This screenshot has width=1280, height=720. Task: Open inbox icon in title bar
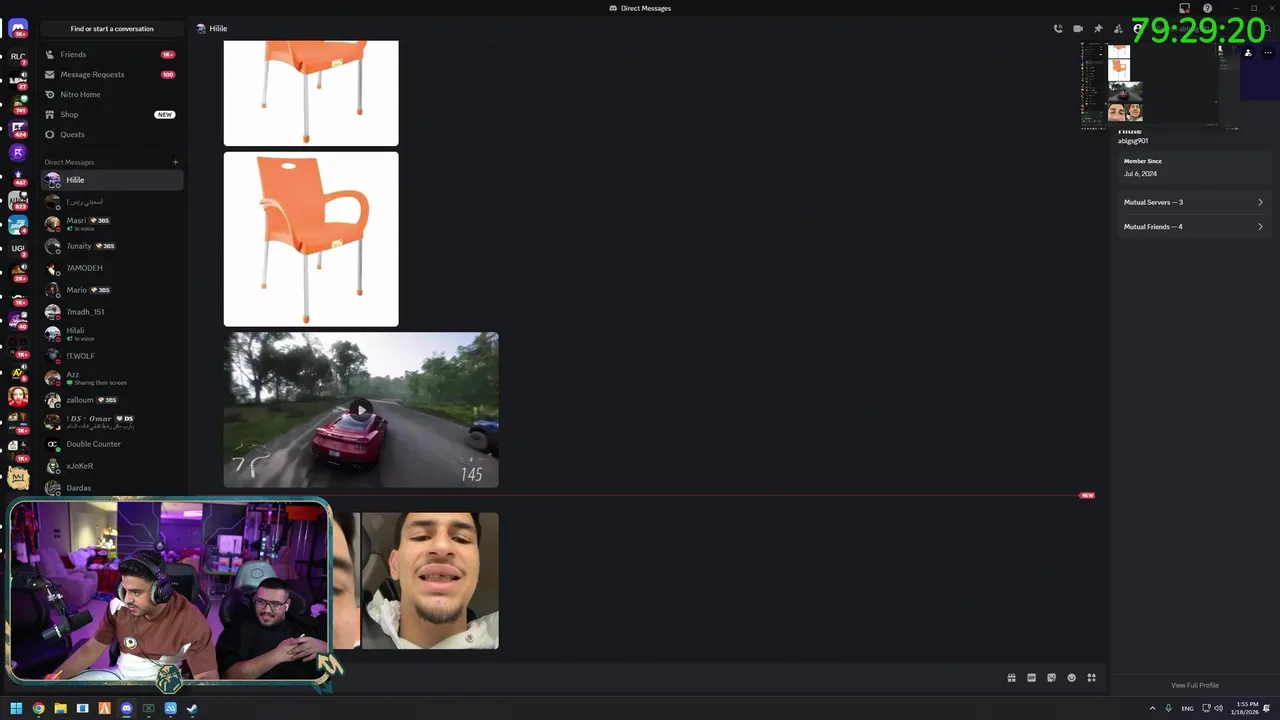[x=1184, y=8]
